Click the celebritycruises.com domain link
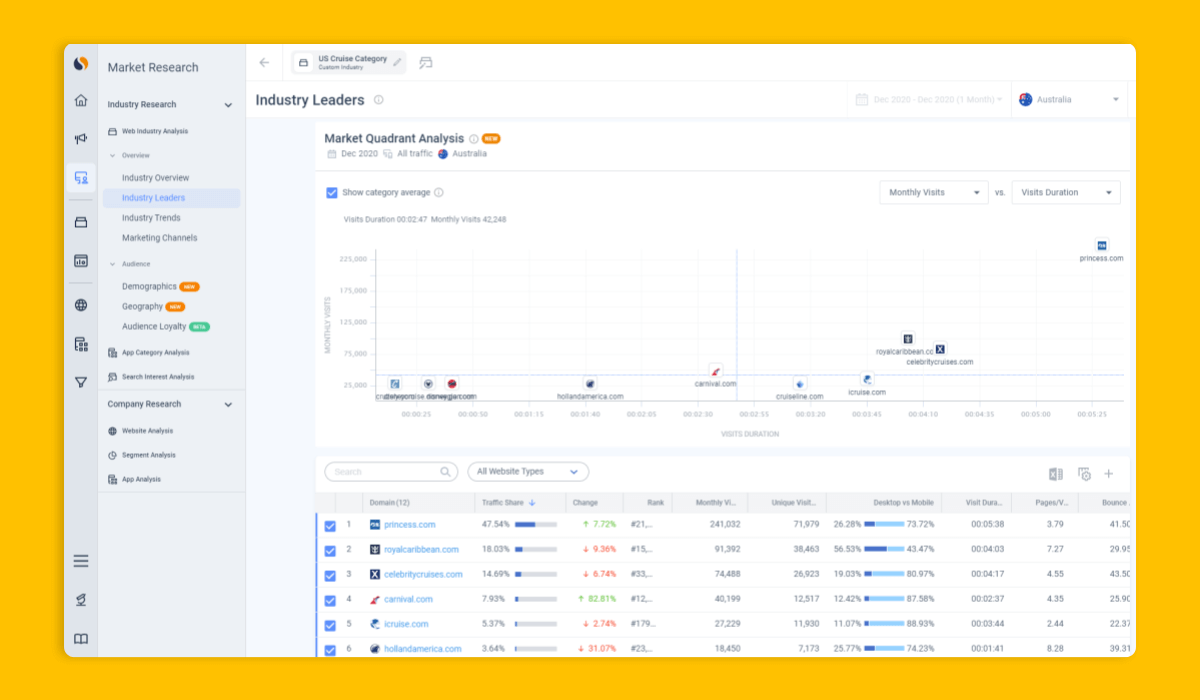Image resolution: width=1200 pixels, height=700 pixels. pos(423,575)
